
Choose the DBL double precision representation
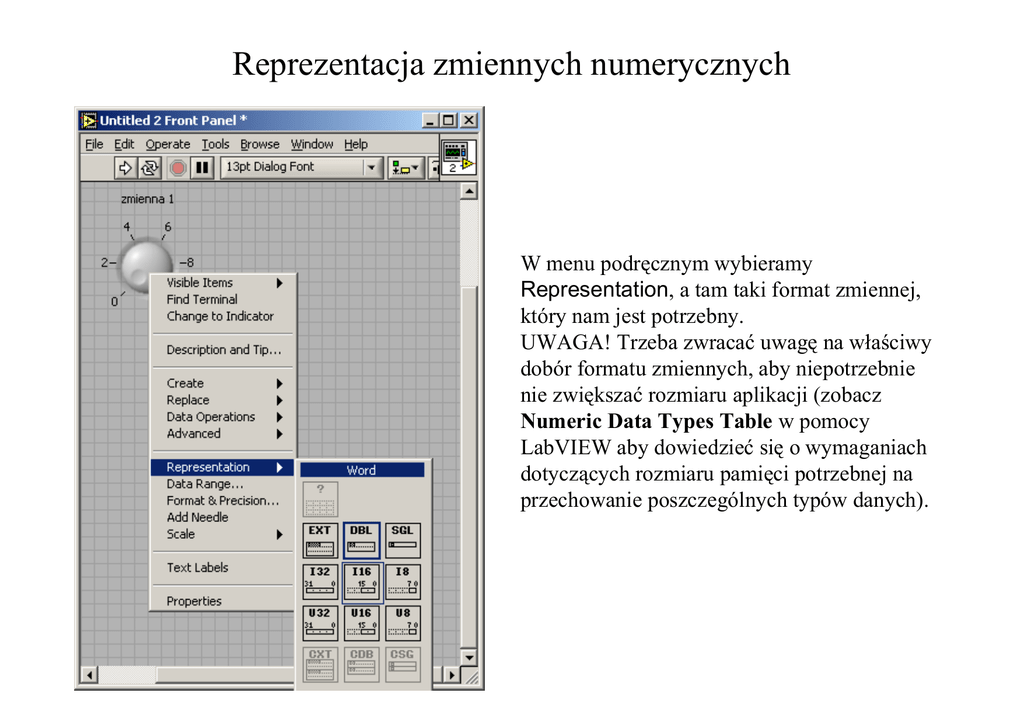click(x=361, y=541)
